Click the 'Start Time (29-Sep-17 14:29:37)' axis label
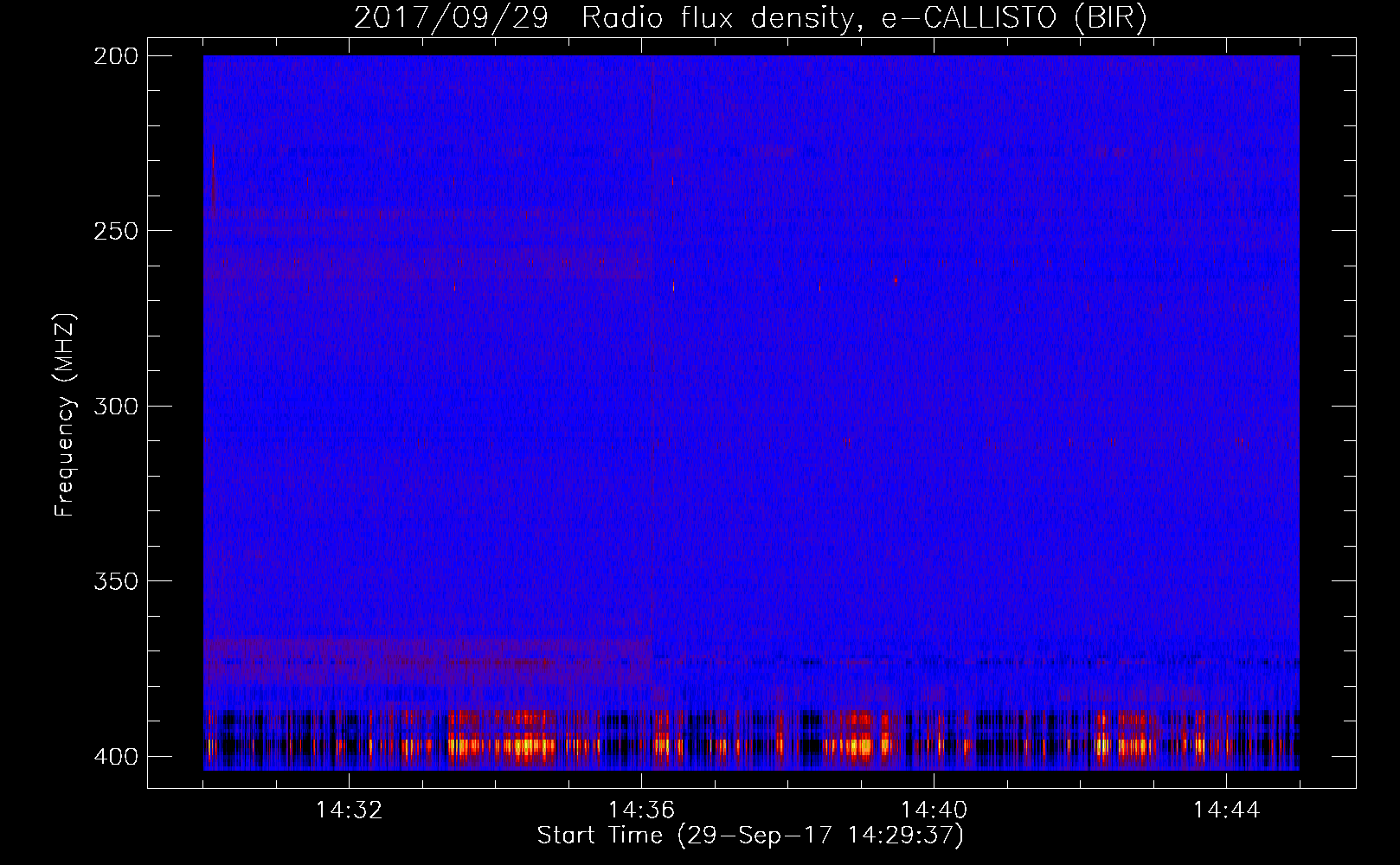This screenshot has width=1400, height=865. pyautogui.click(x=750, y=835)
